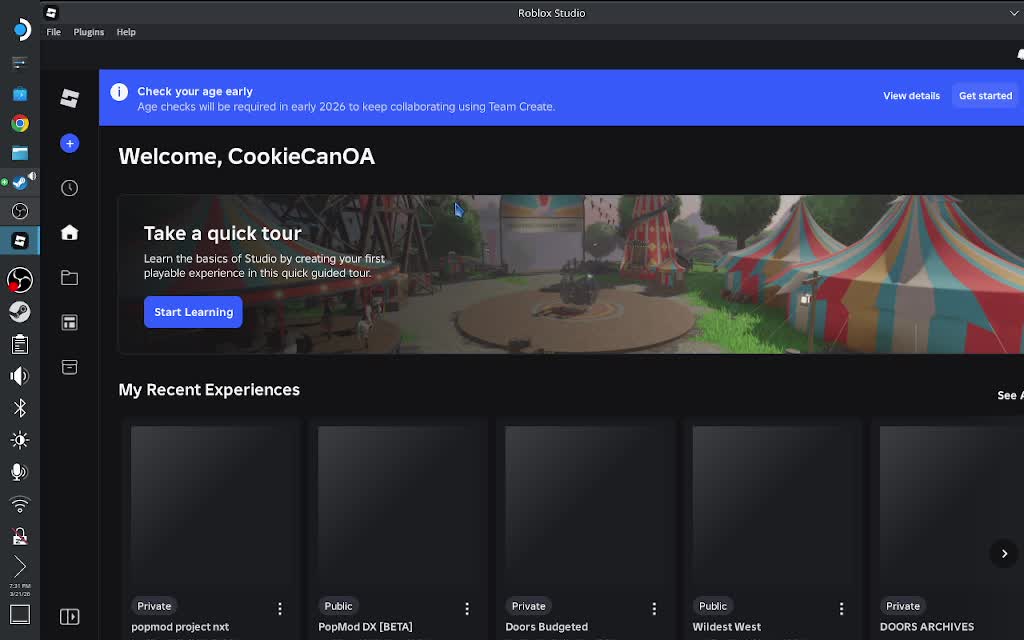
Task: Open Recent files using the clock icon
Action: [x=69, y=187]
